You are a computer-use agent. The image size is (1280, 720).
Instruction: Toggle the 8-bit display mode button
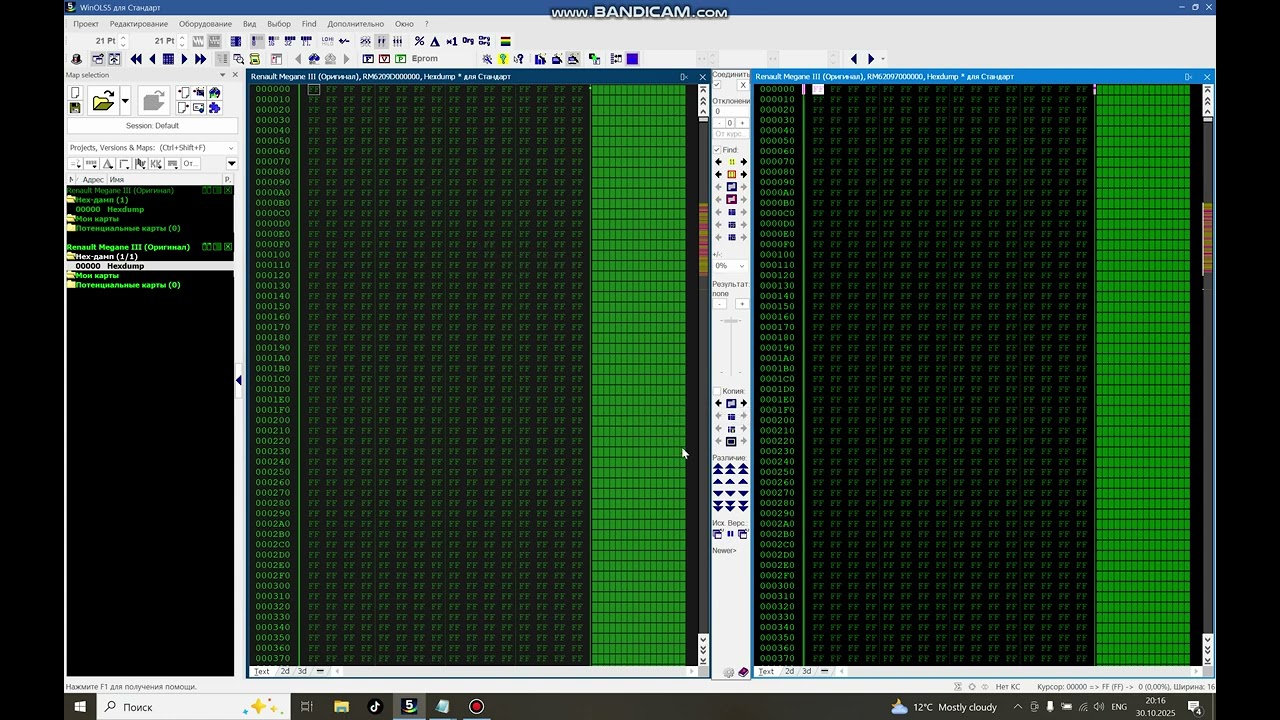click(257, 41)
